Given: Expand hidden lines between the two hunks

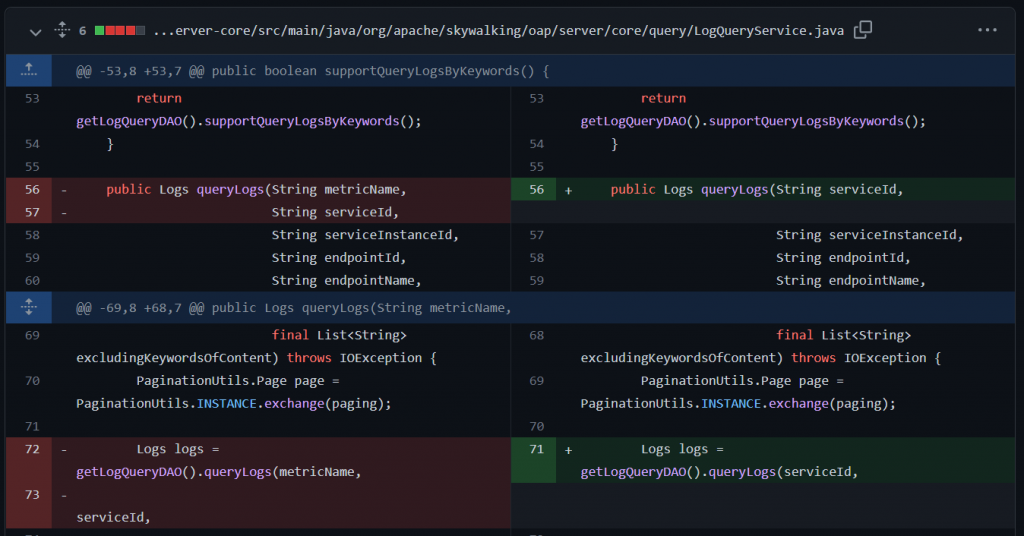Looking at the screenshot, I should pos(29,307).
